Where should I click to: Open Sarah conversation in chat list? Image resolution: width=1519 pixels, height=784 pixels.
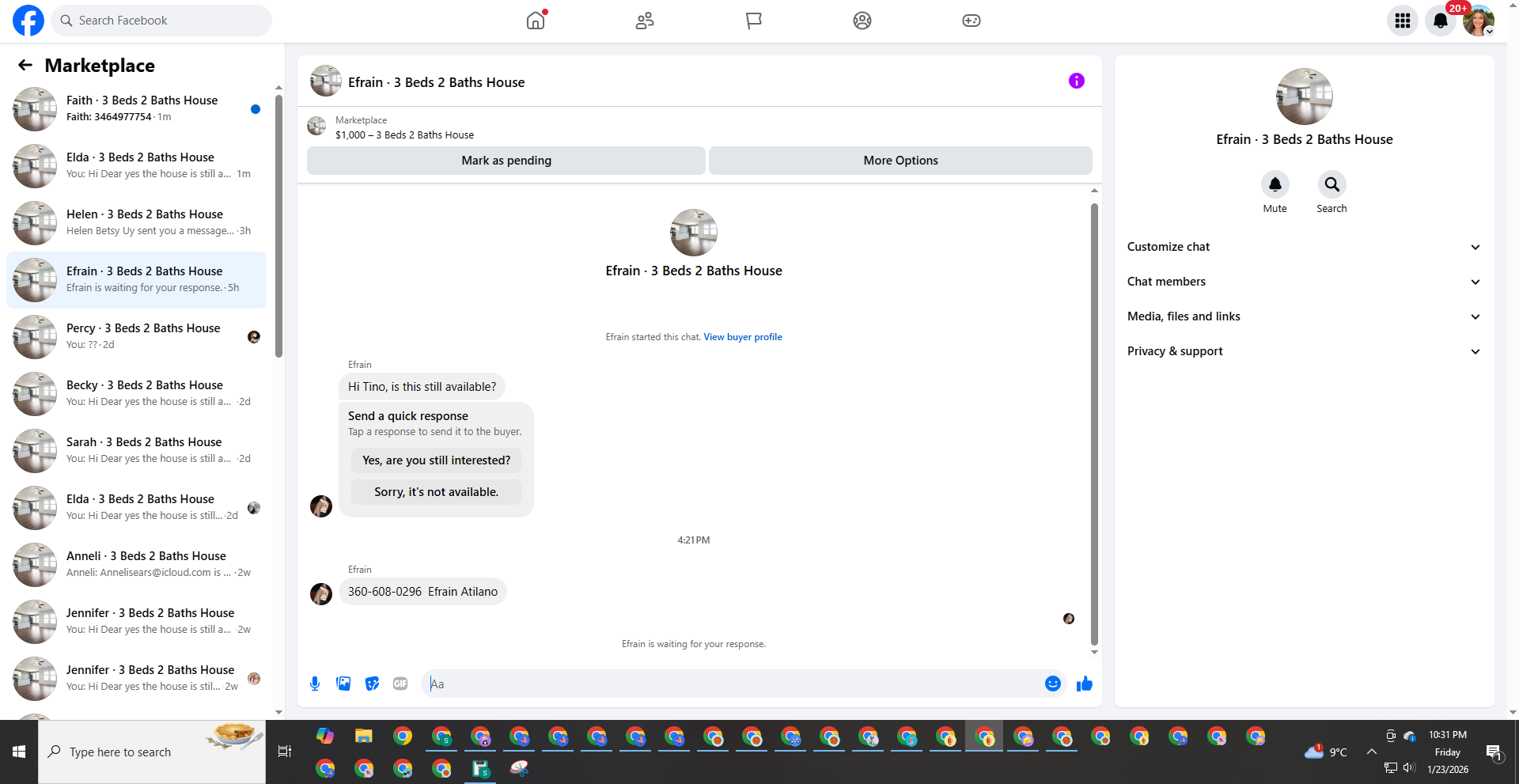[136, 451]
